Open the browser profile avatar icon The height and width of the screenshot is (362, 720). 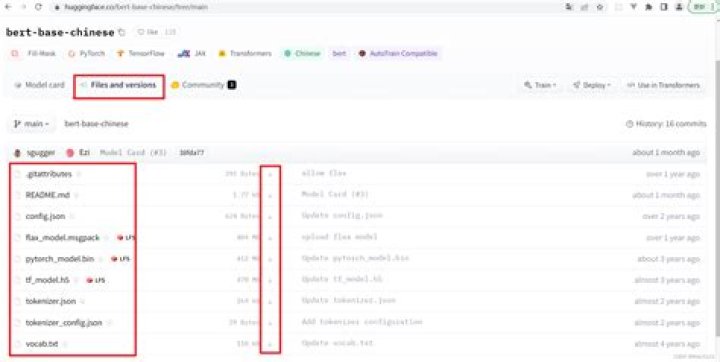pos(679,7)
